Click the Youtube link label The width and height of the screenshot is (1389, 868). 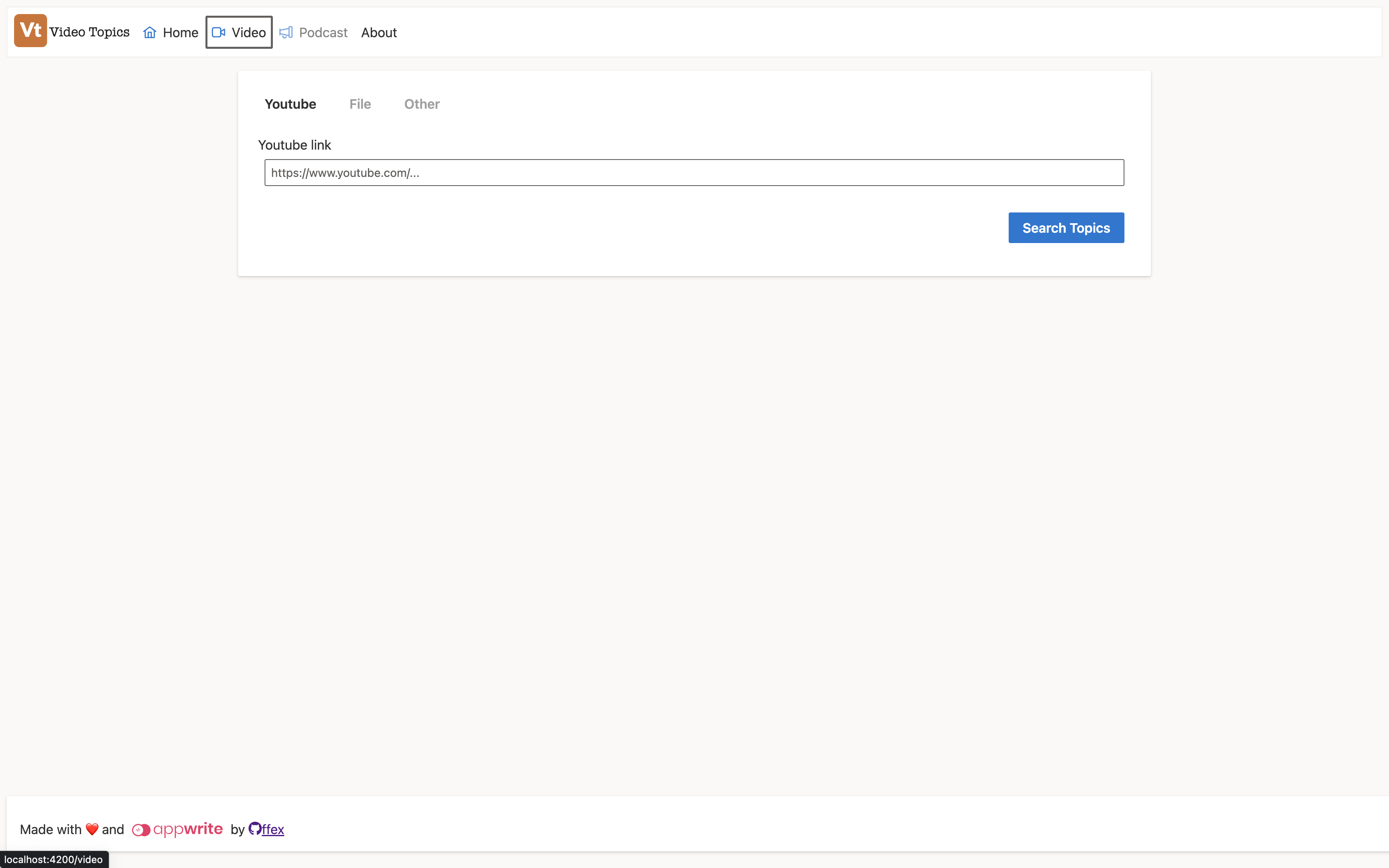294,145
